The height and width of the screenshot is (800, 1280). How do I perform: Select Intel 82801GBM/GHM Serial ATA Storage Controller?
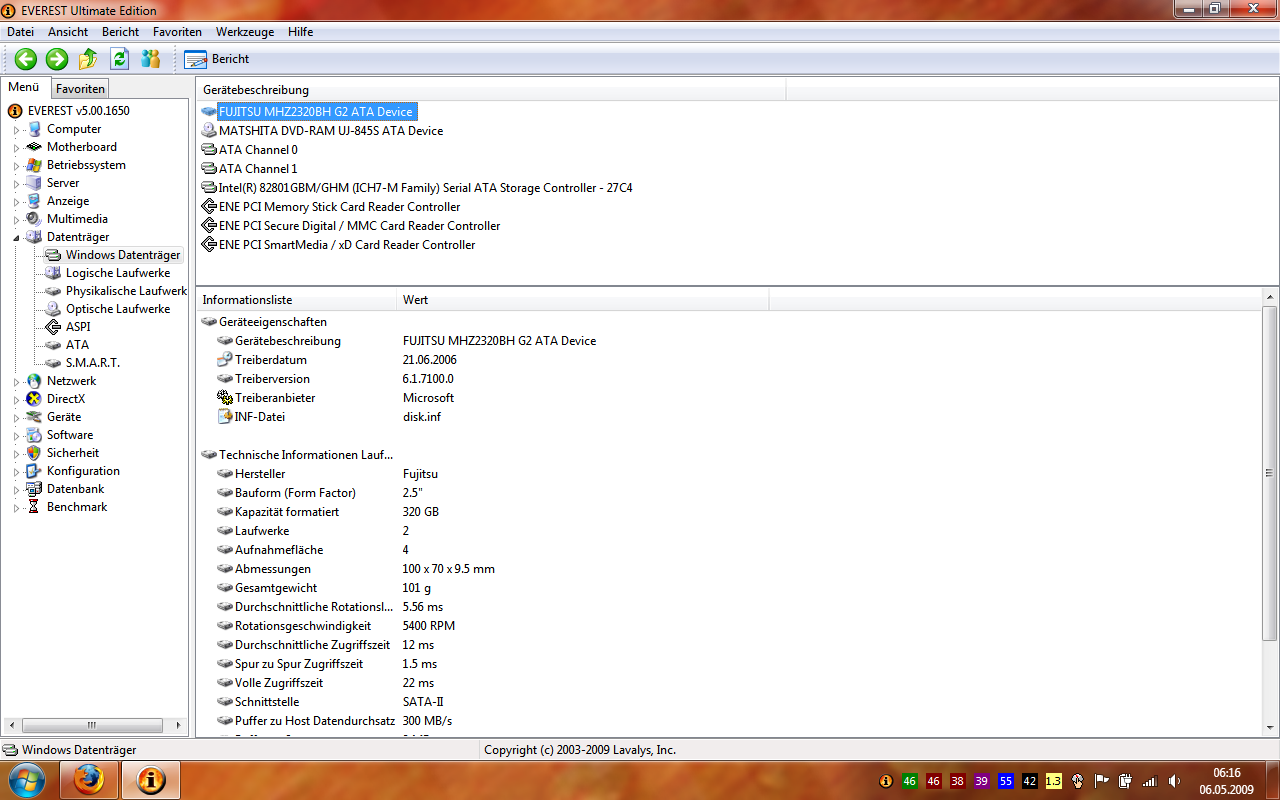(425, 188)
